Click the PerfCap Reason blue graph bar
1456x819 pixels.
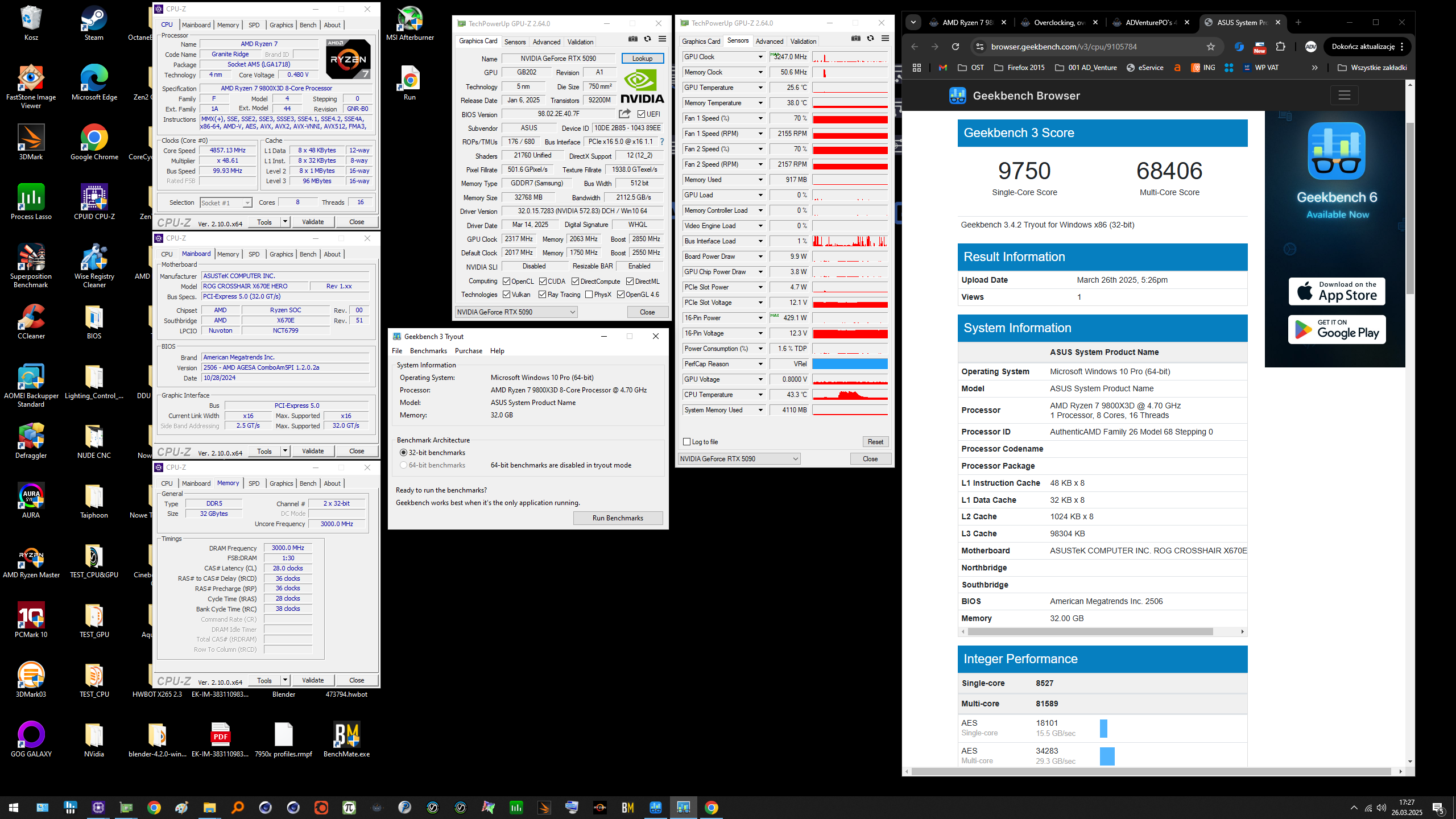[850, 364]
